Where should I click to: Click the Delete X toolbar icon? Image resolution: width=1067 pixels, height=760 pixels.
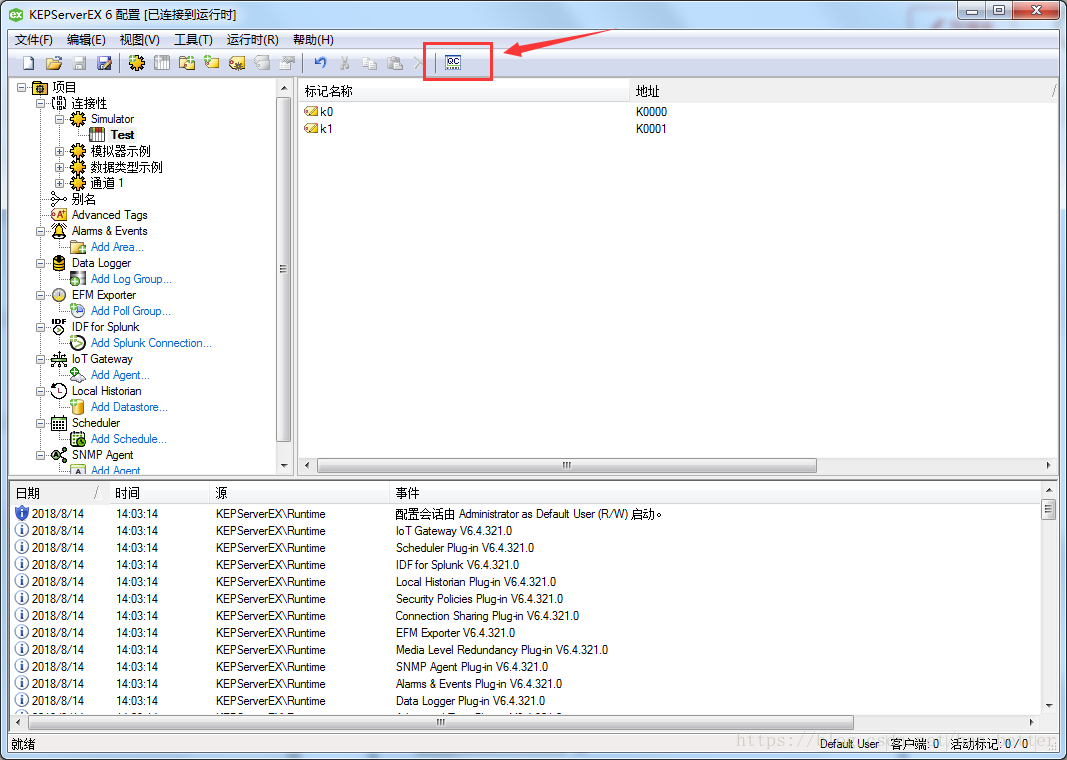point(418,63)
